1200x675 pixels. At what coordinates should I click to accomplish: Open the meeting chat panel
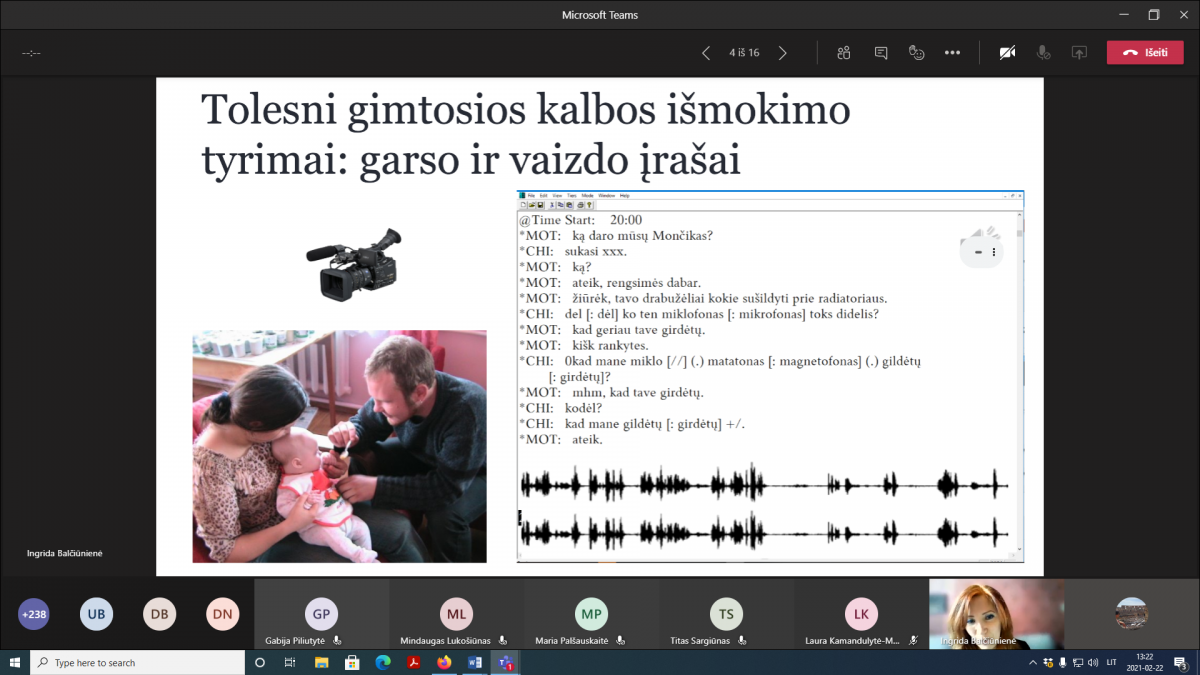pyautogui.click(x=881, y=52)
